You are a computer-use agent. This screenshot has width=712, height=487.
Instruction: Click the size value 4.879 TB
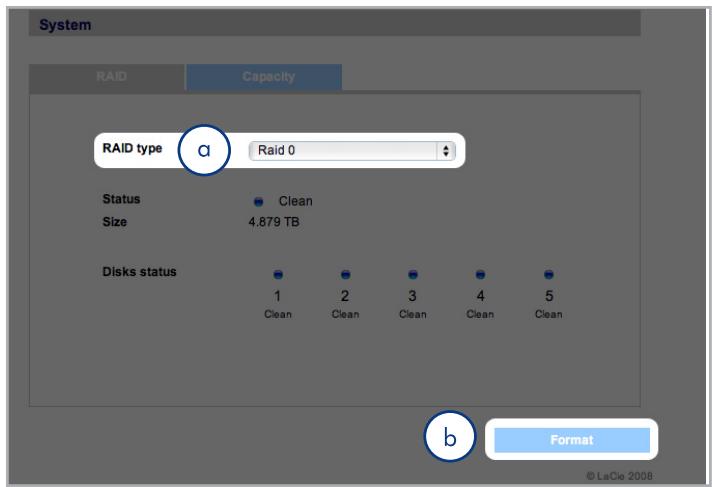pyautogui.click(x=274, y=222)
